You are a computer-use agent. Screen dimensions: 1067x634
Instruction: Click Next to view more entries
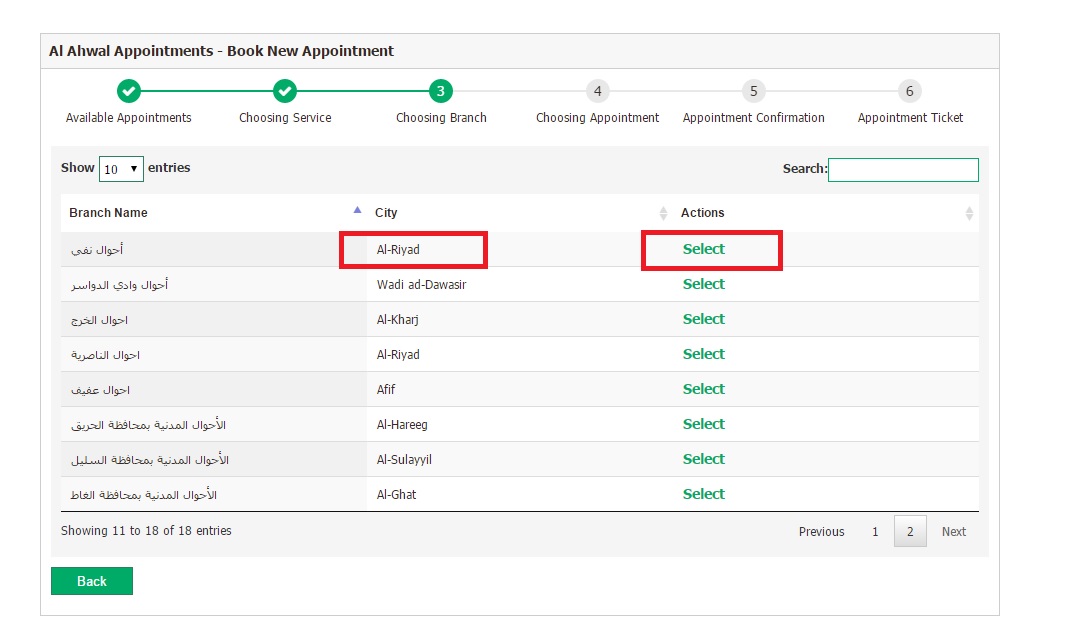coord(953,531)
